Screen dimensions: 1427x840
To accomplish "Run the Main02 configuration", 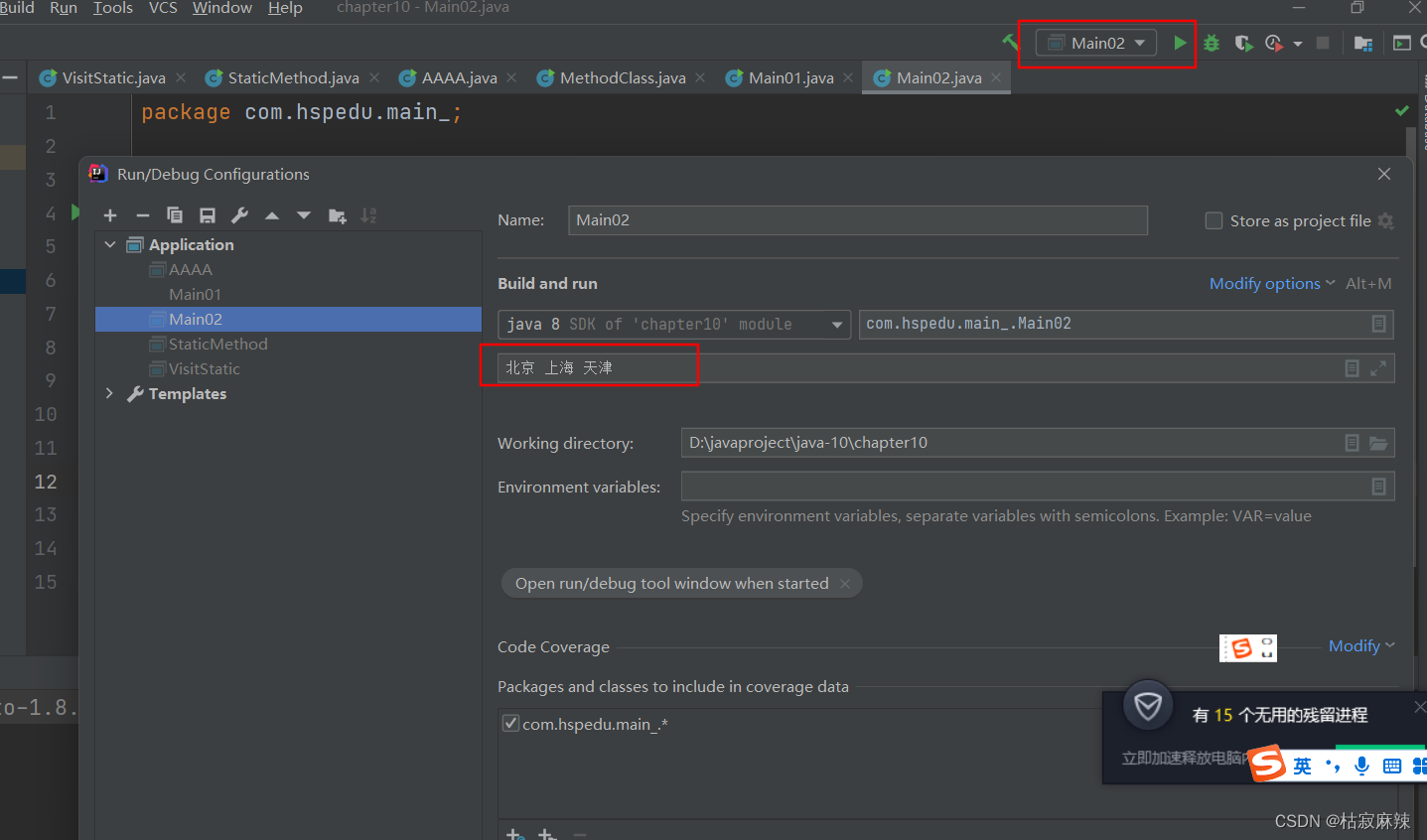I will [1180, 43].
